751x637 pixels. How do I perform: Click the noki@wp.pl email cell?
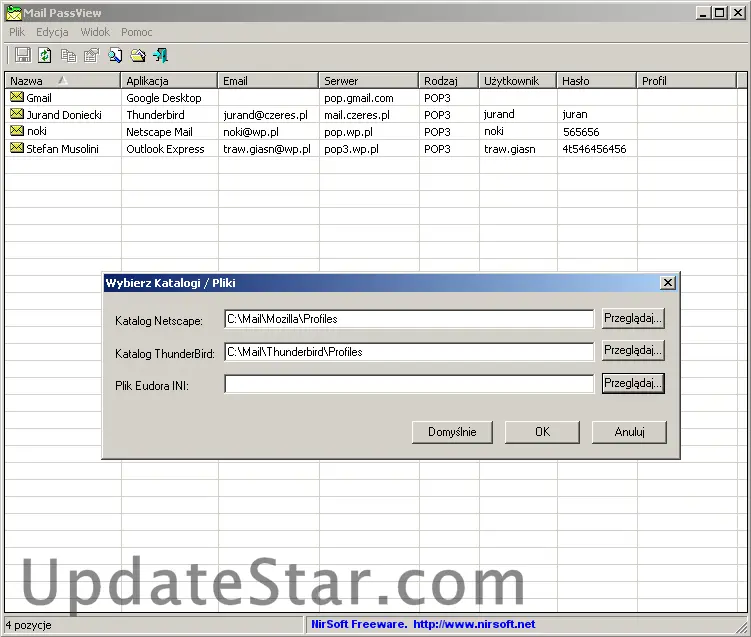tap(250, 132)
